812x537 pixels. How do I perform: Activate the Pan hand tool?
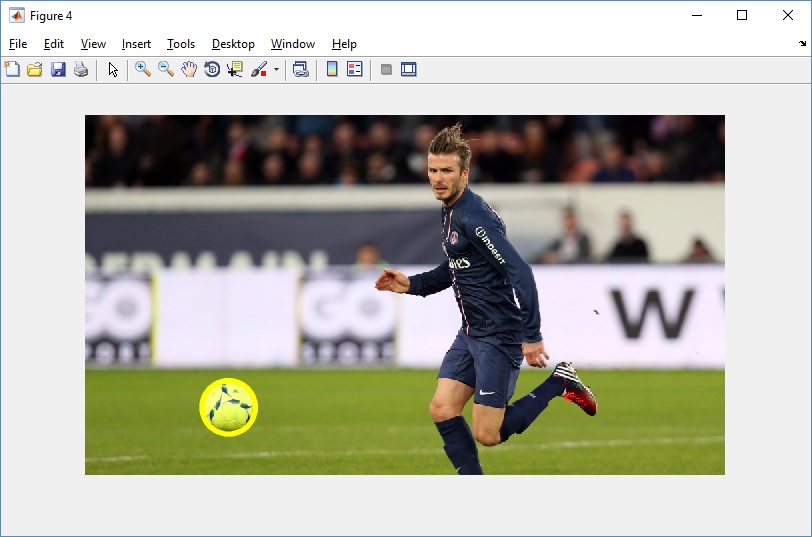coord(189,70)
